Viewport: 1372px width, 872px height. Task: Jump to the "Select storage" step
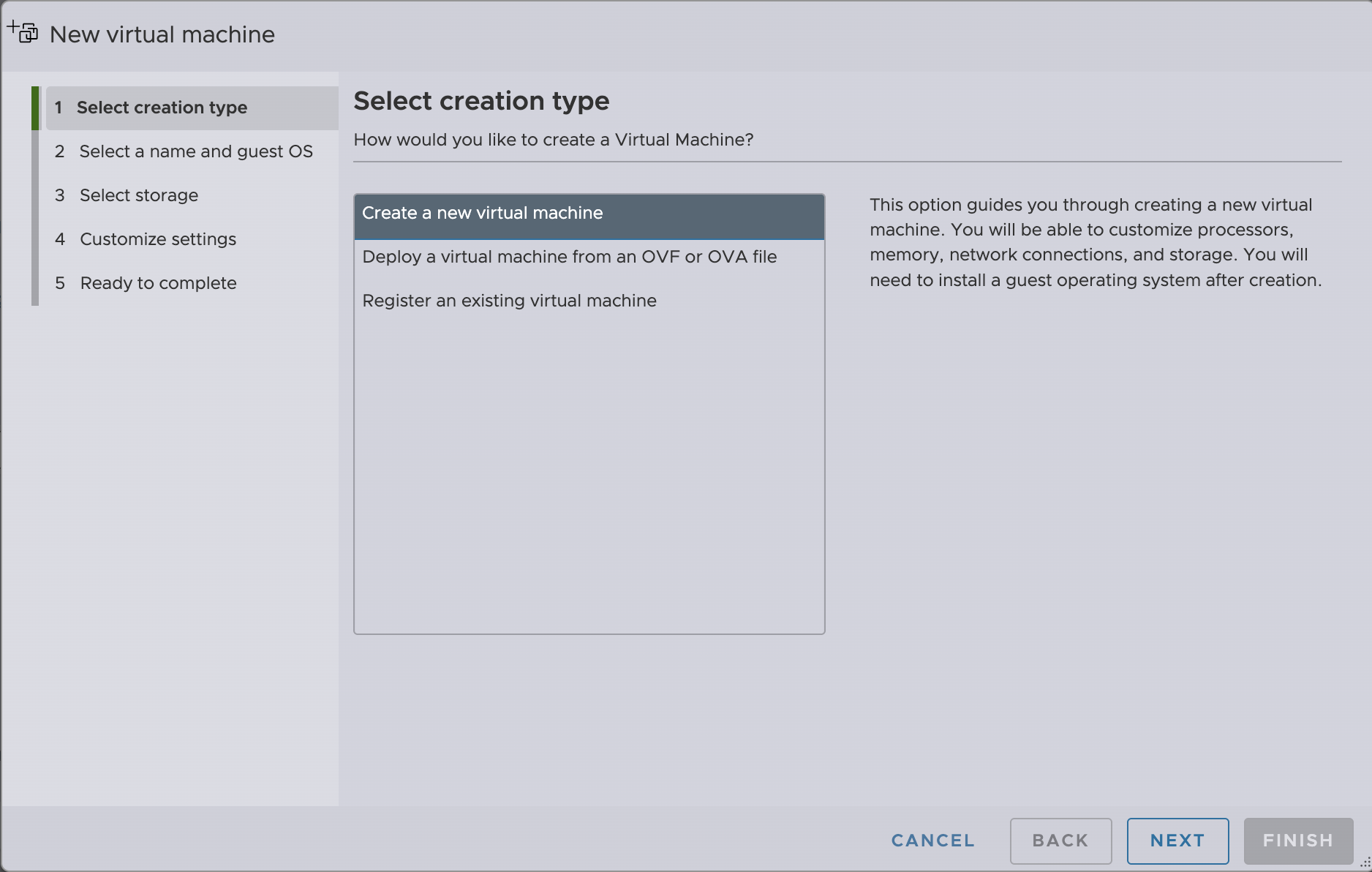point(138,195)
